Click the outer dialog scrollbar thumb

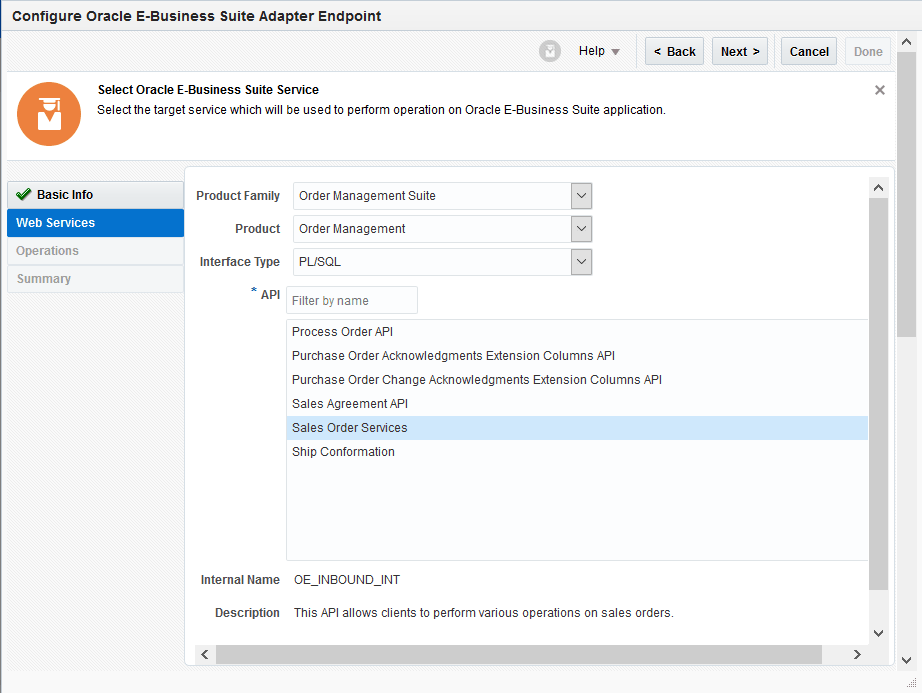point(906,194)
